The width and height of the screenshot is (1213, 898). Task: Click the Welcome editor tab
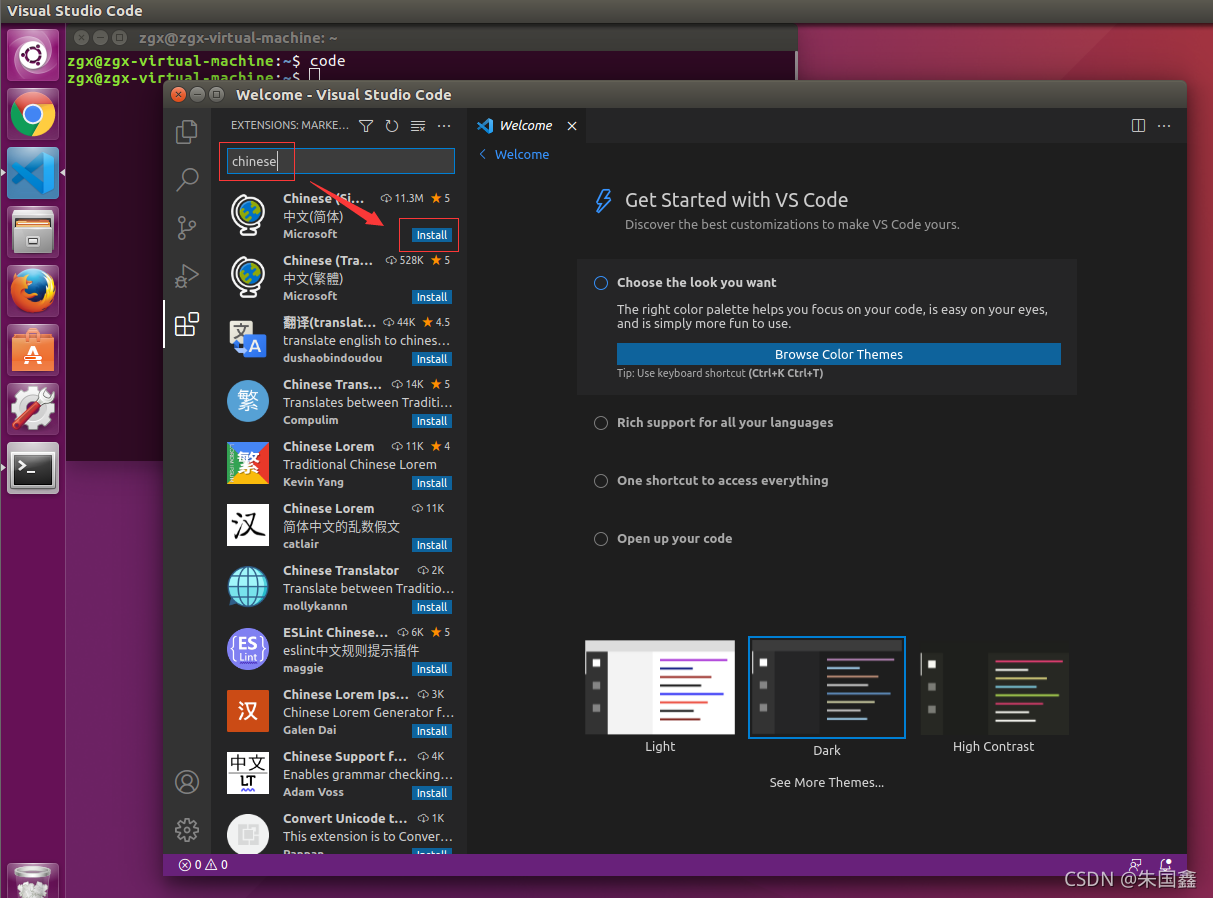(526, 126)
